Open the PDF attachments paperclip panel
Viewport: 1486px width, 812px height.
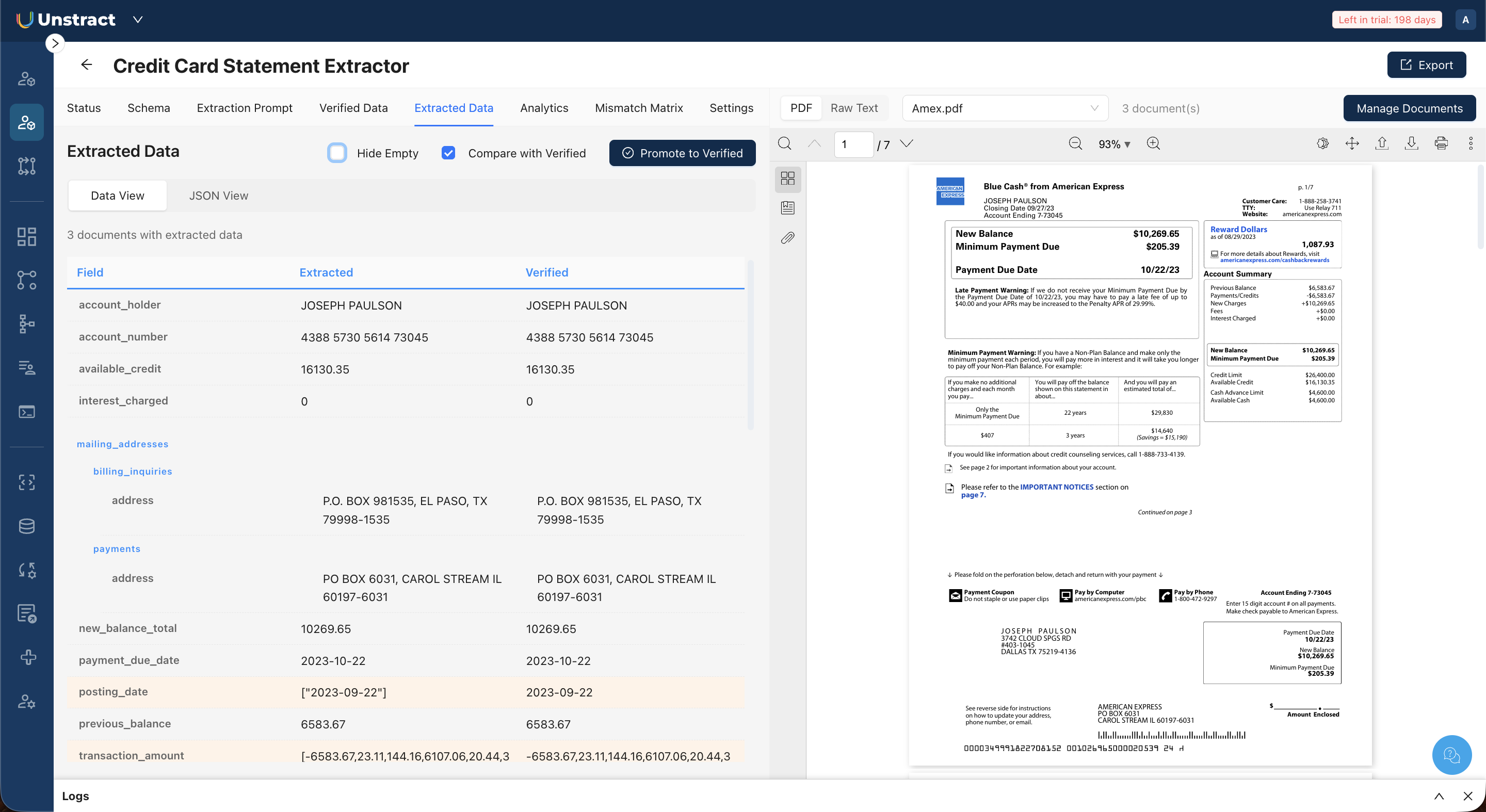787,238
